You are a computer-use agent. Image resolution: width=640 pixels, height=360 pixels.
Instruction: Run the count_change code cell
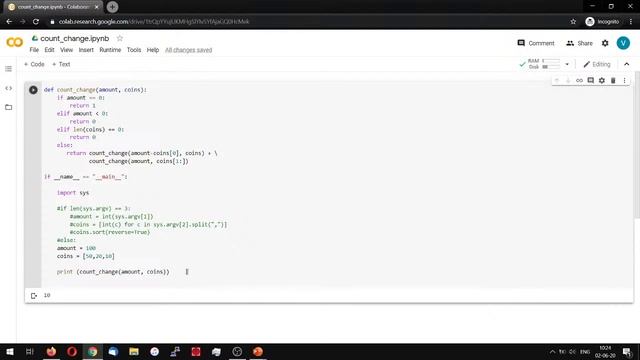point(33,90)
